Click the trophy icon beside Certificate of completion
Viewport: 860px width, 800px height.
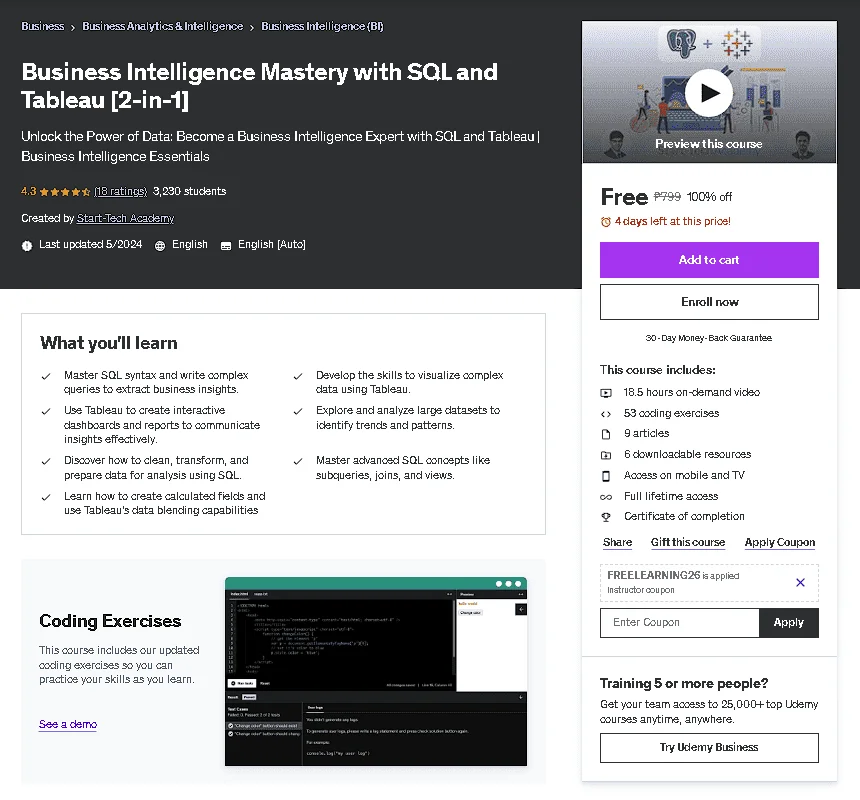(x=606, y=517)
